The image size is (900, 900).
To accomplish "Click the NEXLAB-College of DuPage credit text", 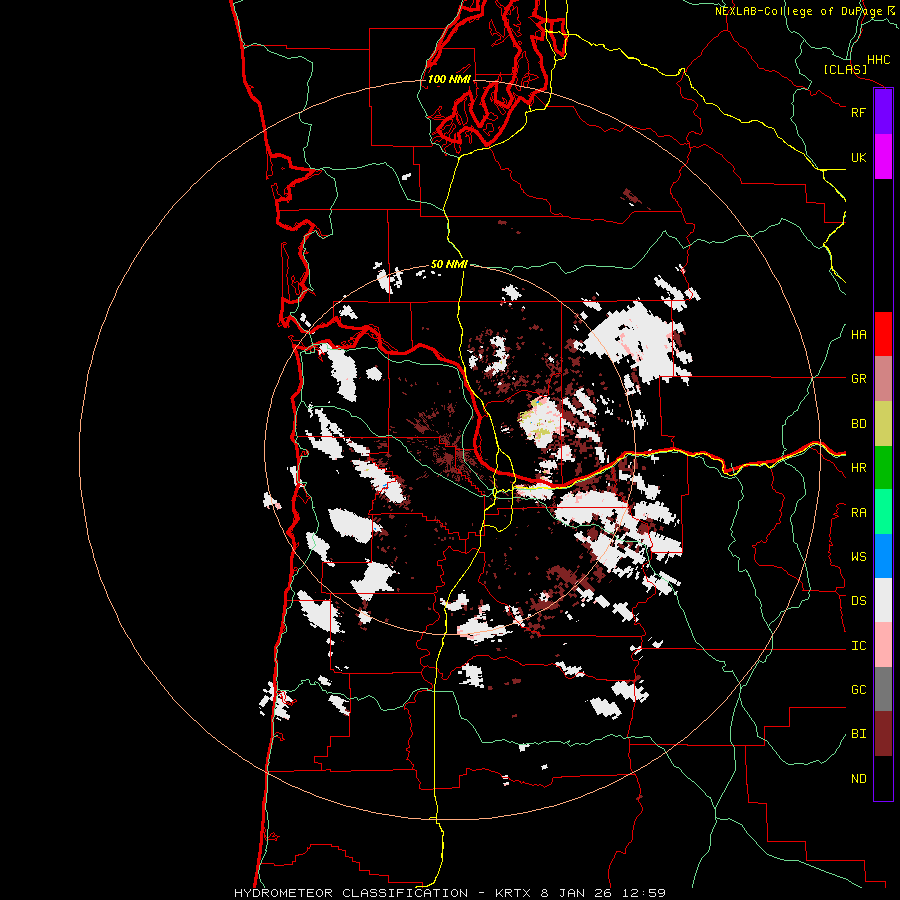I will (x=798, y=11).
